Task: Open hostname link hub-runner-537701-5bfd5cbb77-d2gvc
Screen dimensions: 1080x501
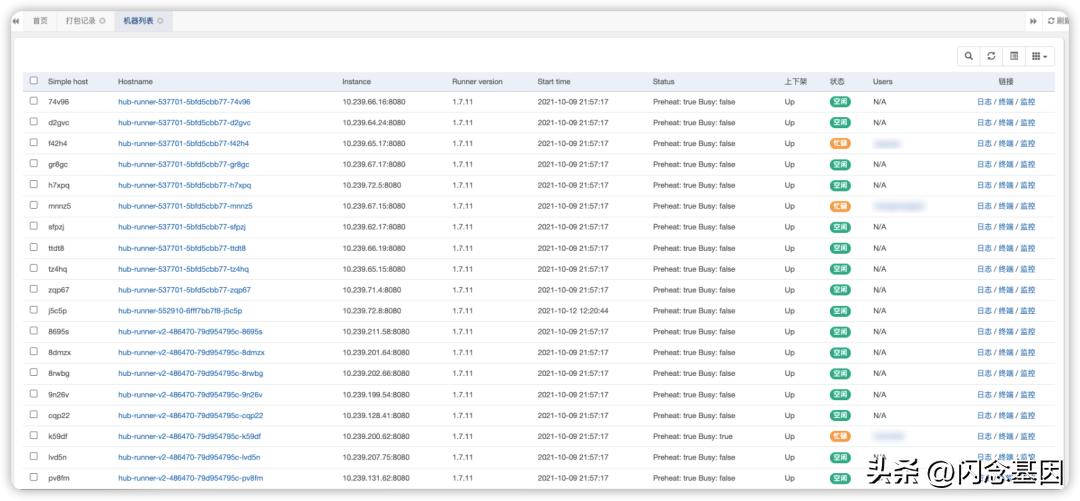Action: 184,123
